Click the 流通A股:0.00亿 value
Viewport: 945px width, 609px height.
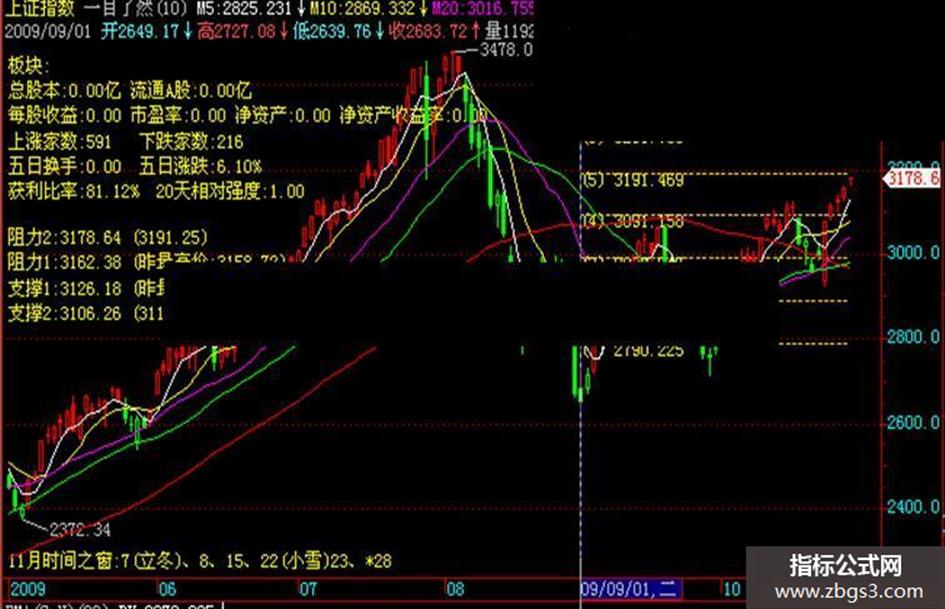(x=191, y=90)
